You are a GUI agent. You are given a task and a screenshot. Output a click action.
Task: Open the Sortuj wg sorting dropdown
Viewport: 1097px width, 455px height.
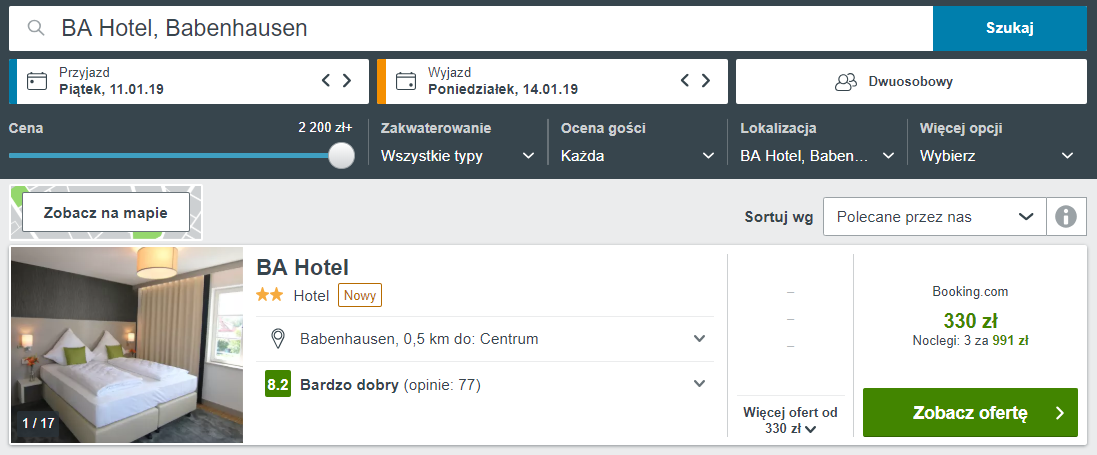click(934, 216)
